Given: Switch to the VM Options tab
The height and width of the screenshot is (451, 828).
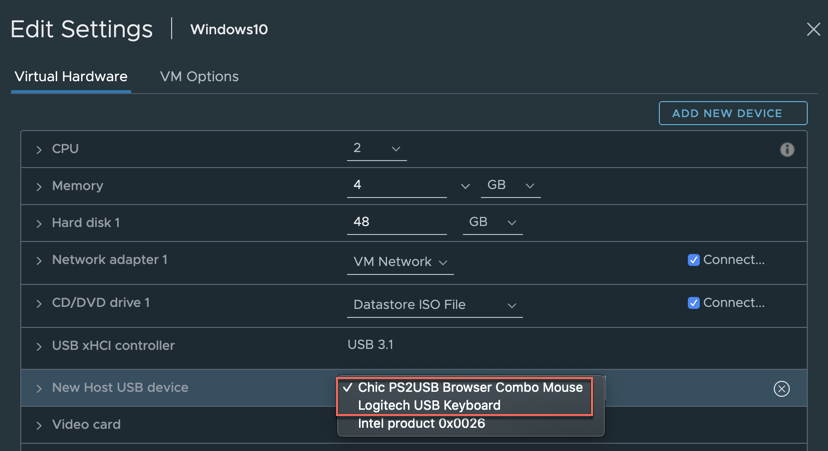Looking at the screenshot, I should coord(199,77).
